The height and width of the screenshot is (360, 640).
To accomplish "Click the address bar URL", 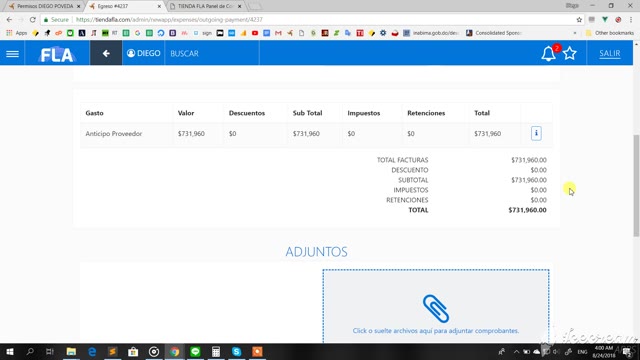I will pyautogui.click(x=169, y=20).
